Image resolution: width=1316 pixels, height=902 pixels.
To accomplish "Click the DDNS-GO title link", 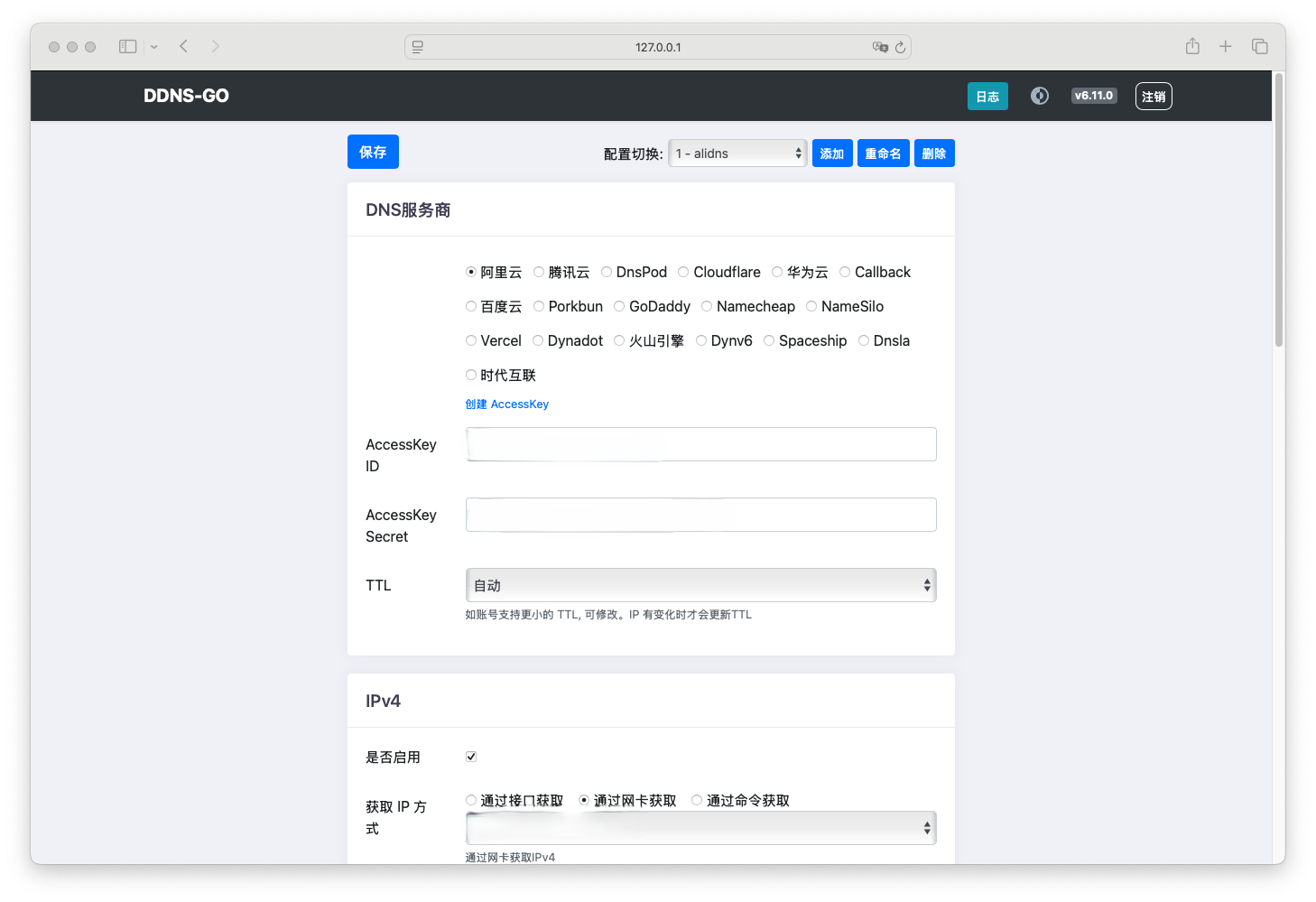I will pos(186,96).
